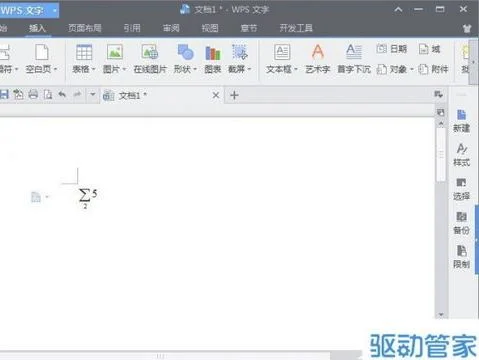
Task: Click the vertical scrollbar up arrow
Action: [441, 123]
